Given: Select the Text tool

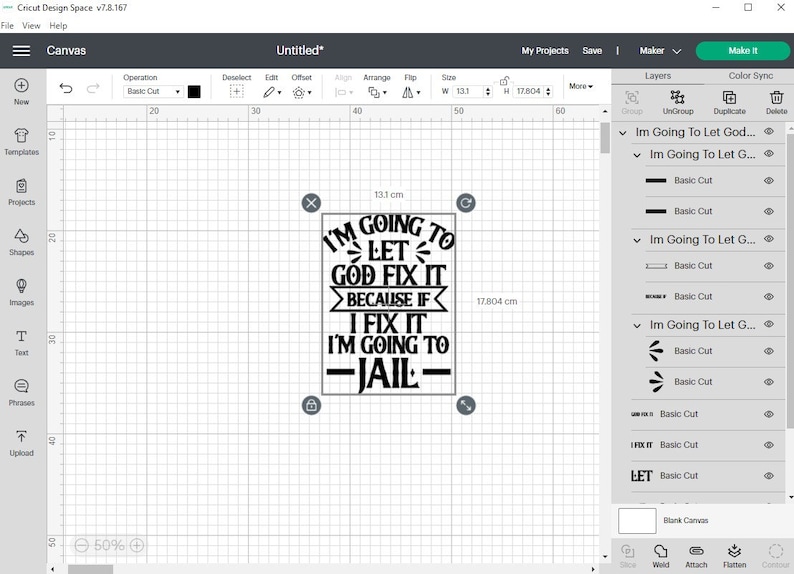Looking at the screenshot, I should point(21,342).
